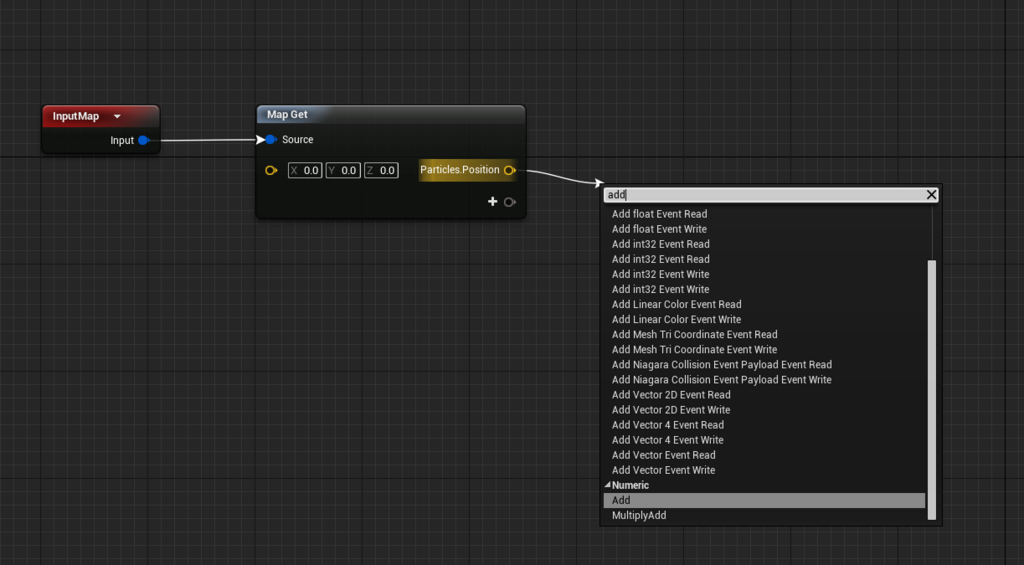Choose 'Add Vector 4 Event Read'

click(667, 425)
